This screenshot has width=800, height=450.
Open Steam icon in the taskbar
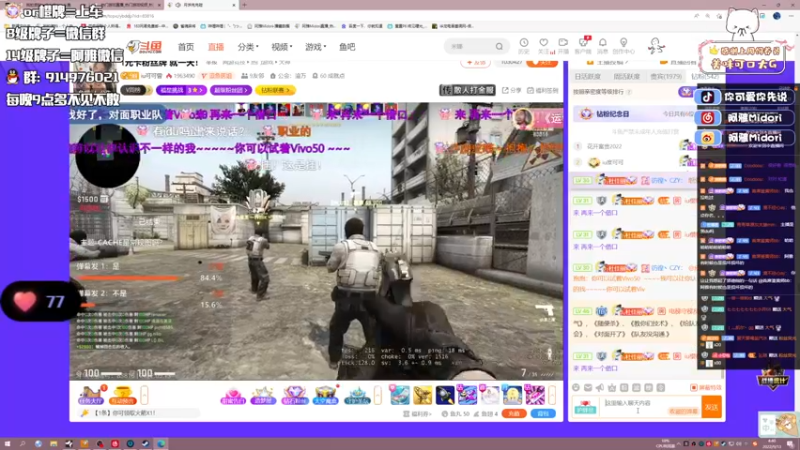click(x=146, y=443)
